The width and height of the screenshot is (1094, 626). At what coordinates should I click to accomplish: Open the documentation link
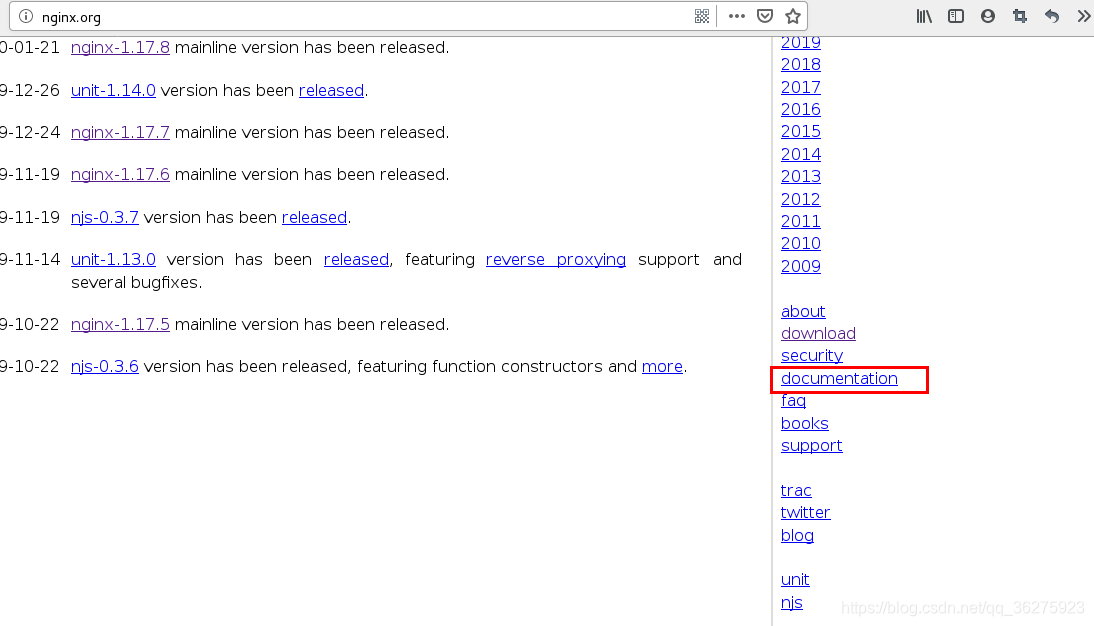839,379
